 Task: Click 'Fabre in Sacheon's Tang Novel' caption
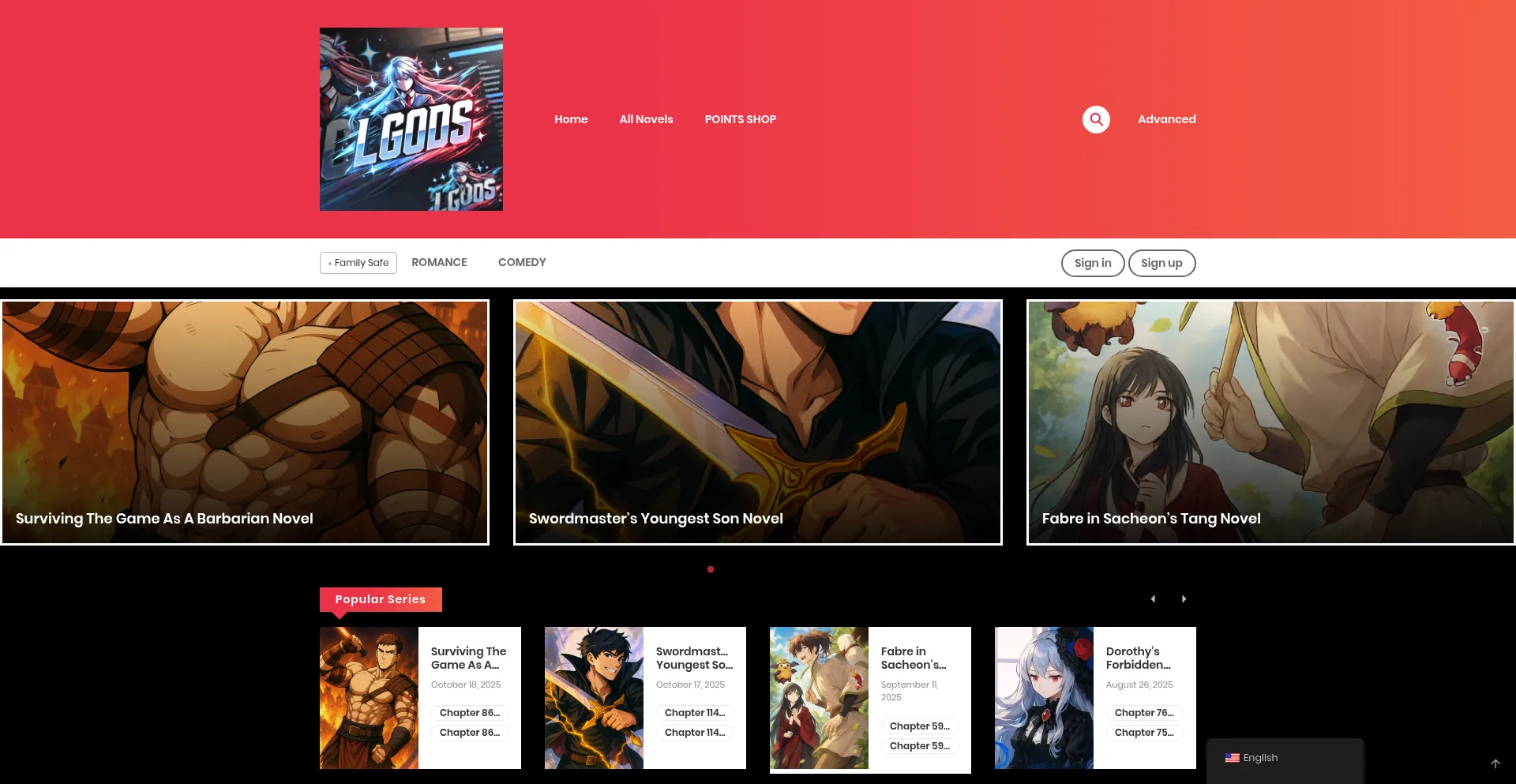point(1151,519)
